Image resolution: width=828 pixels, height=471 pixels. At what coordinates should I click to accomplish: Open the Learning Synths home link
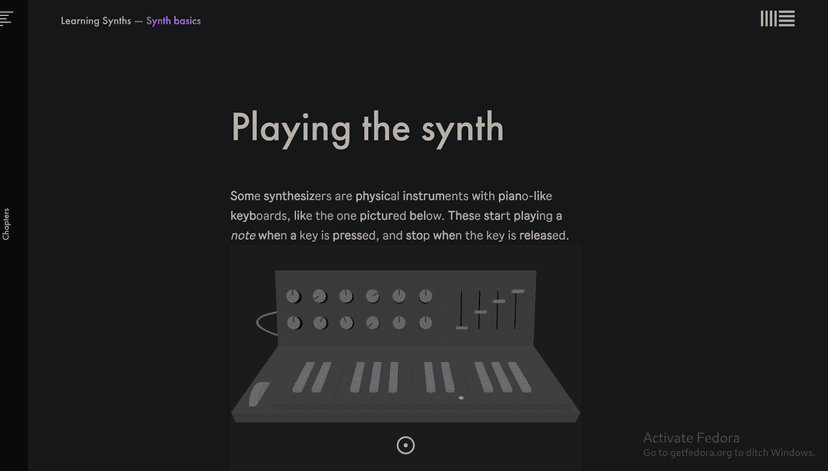pyautogui.click(x=95, y=20)
